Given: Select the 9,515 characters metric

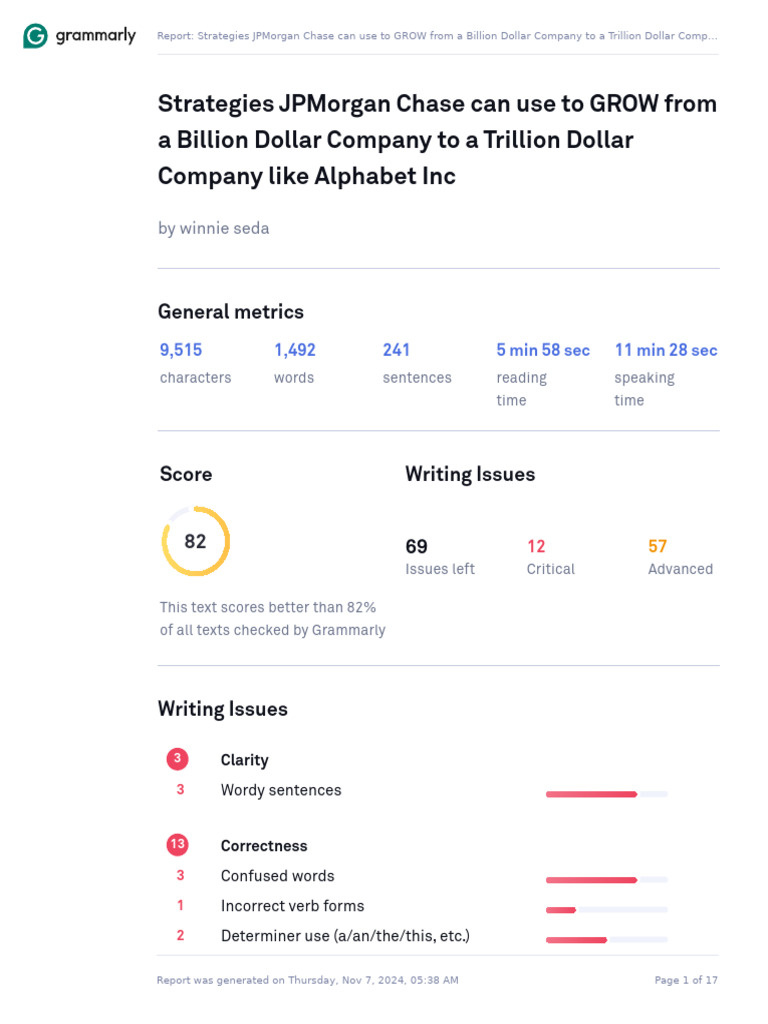Looking at the screenshot, I should (181, 350).
